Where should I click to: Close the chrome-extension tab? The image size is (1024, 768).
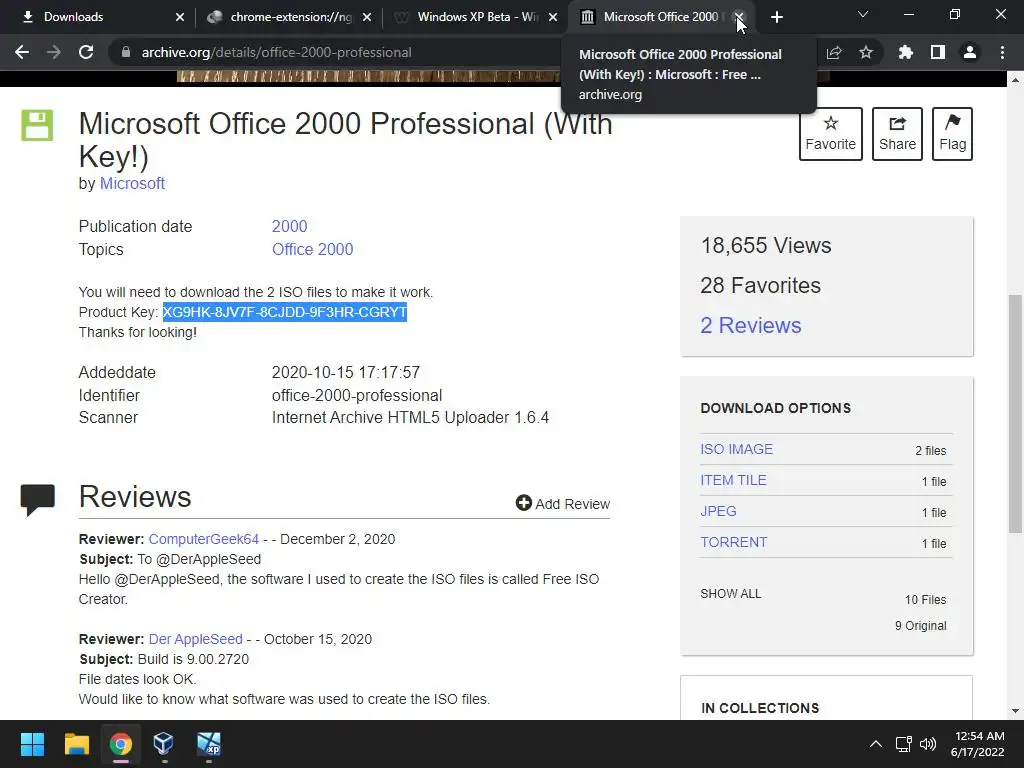coord(367,17)
